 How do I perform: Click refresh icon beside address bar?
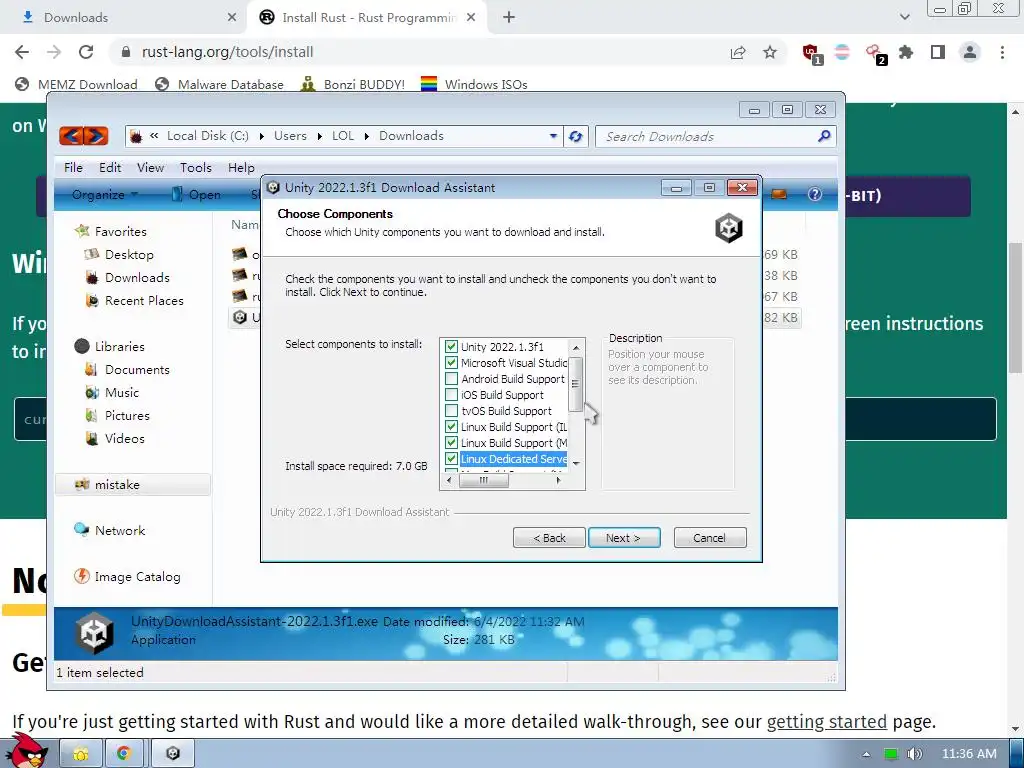(x=575, y=136)
